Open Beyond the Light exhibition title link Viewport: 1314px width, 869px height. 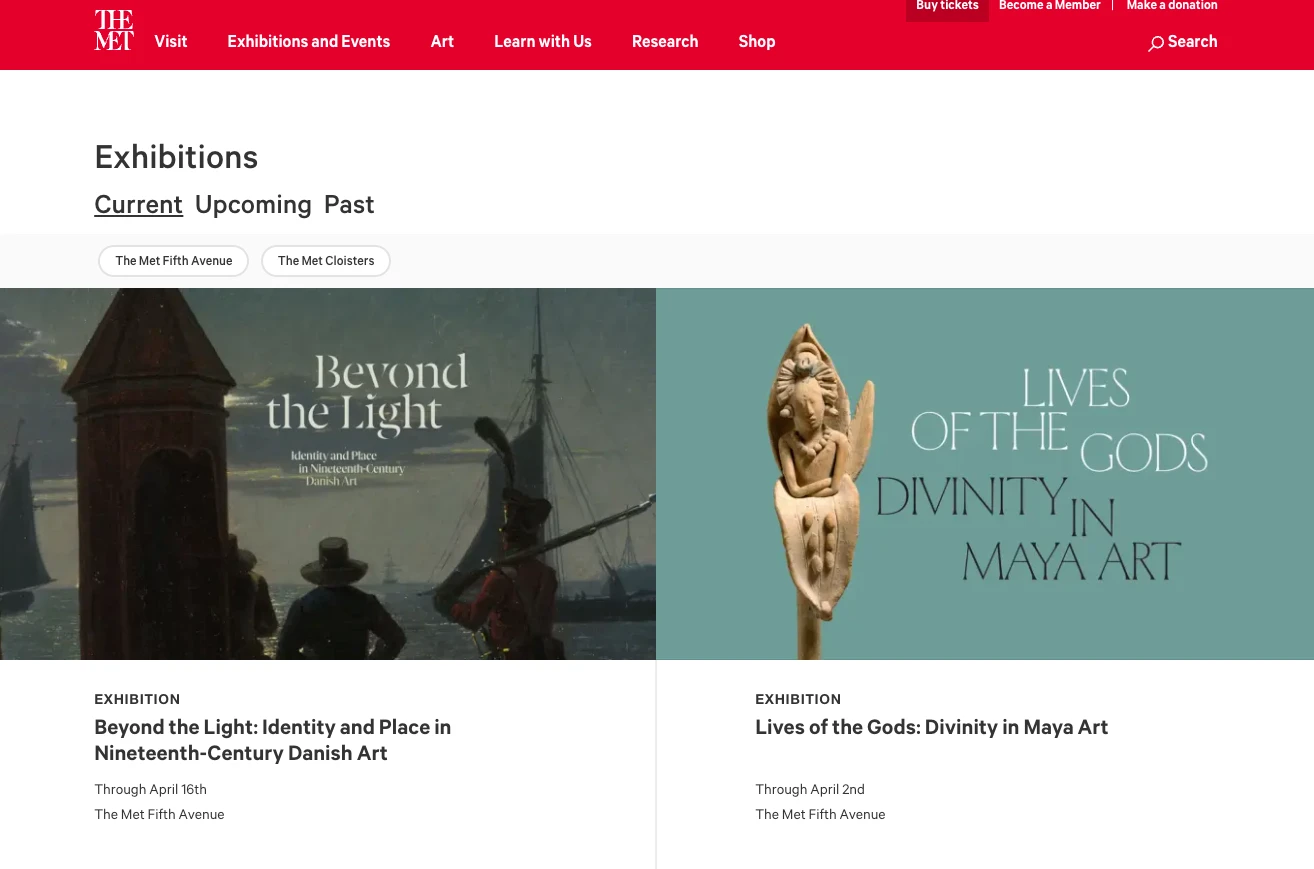pyautogui.click(x=273, y=740)
